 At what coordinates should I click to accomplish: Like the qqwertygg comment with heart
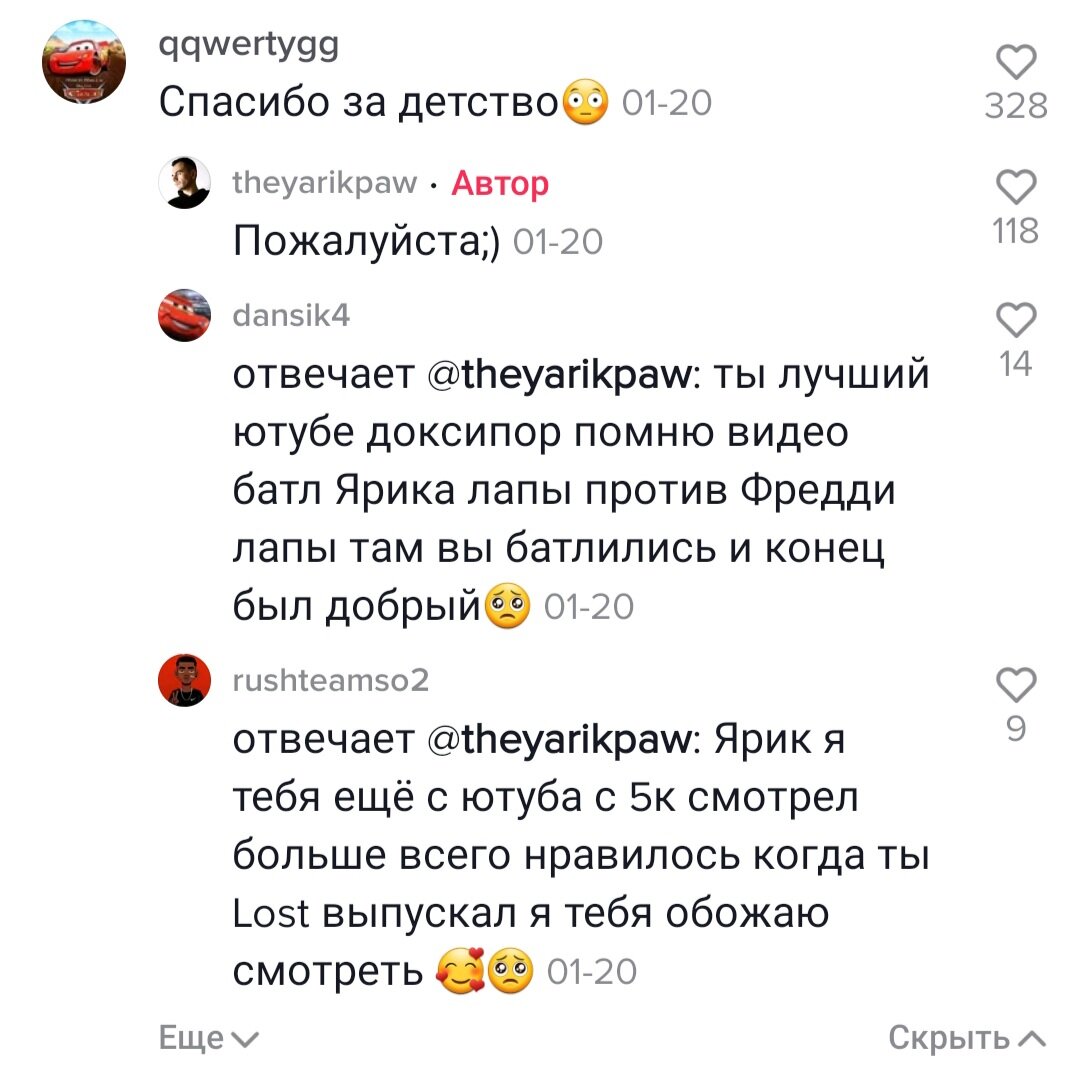(1017, 62)
